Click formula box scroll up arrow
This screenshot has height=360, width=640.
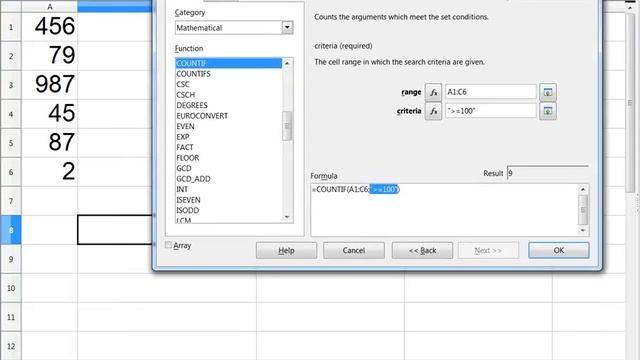583,189
